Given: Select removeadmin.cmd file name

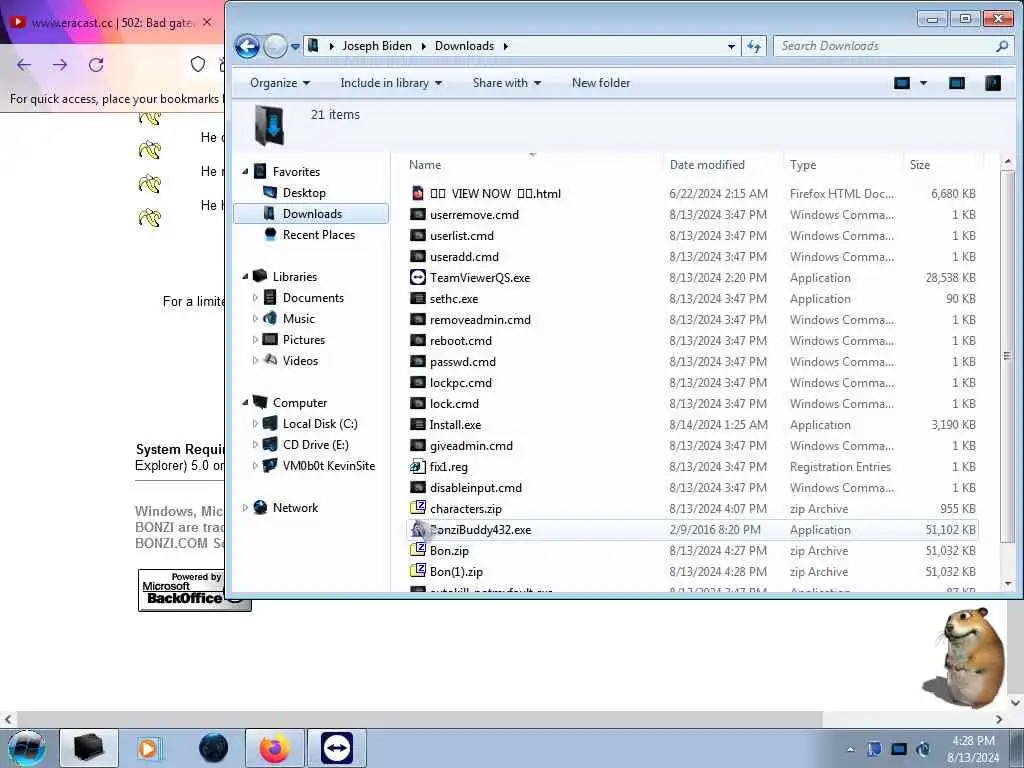Looking at the screenshot, I should [480, 319].
